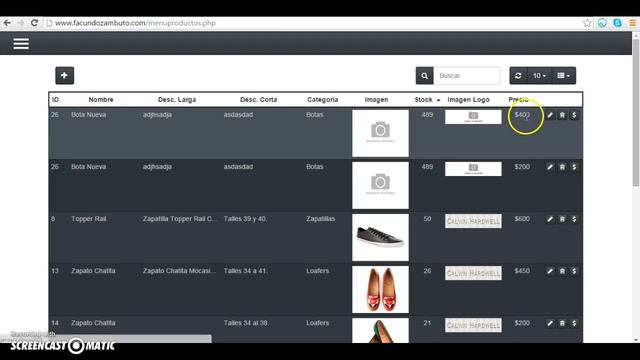Sort by Nombre column header
The width and height of the screenshot is (640, 360).
[x=101, y=100]
